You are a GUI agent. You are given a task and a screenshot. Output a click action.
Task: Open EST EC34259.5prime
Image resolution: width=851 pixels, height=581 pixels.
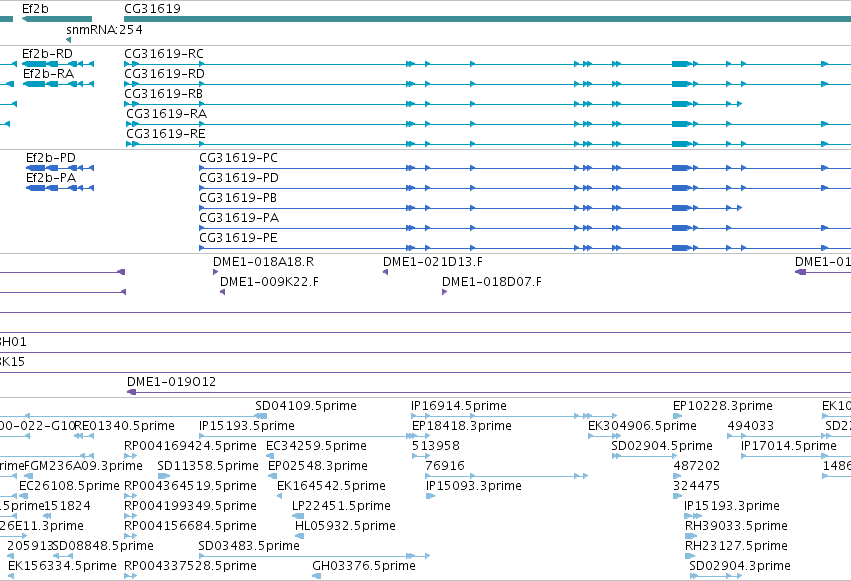tap(316, 446)
